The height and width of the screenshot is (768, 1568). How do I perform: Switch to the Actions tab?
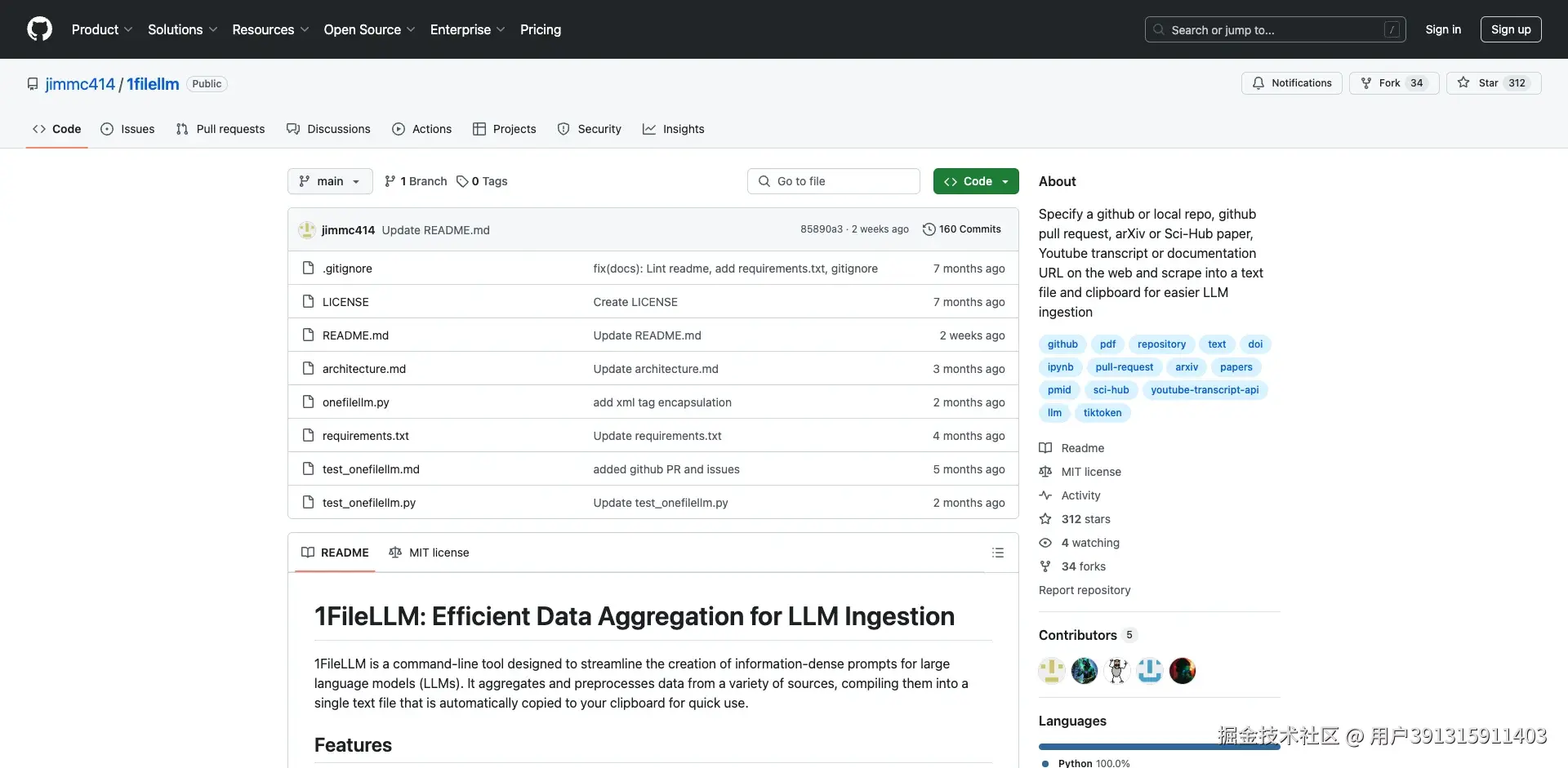(x=421, y=129)
